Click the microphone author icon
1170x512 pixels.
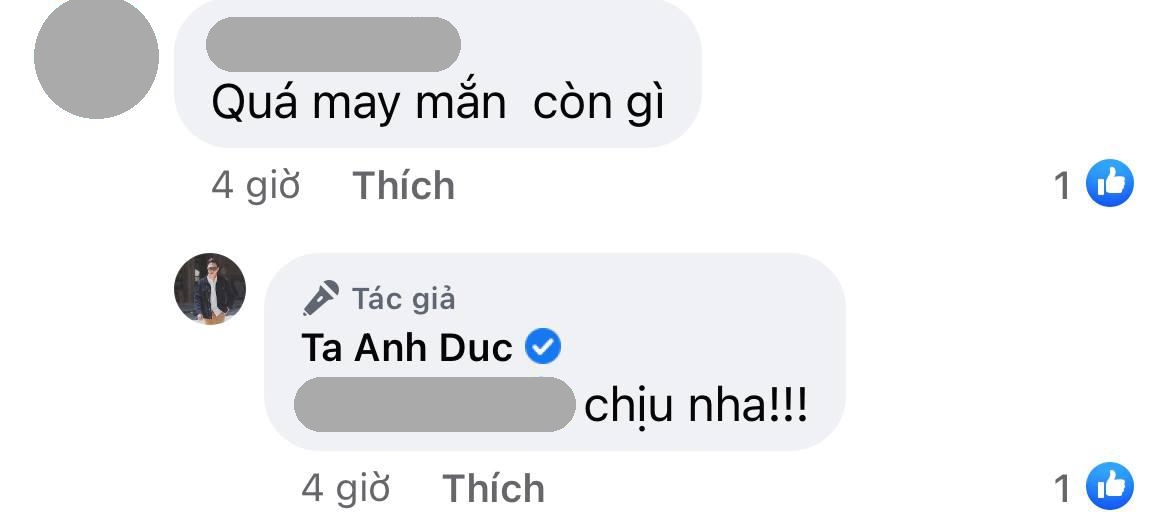[x=321, y=299]
